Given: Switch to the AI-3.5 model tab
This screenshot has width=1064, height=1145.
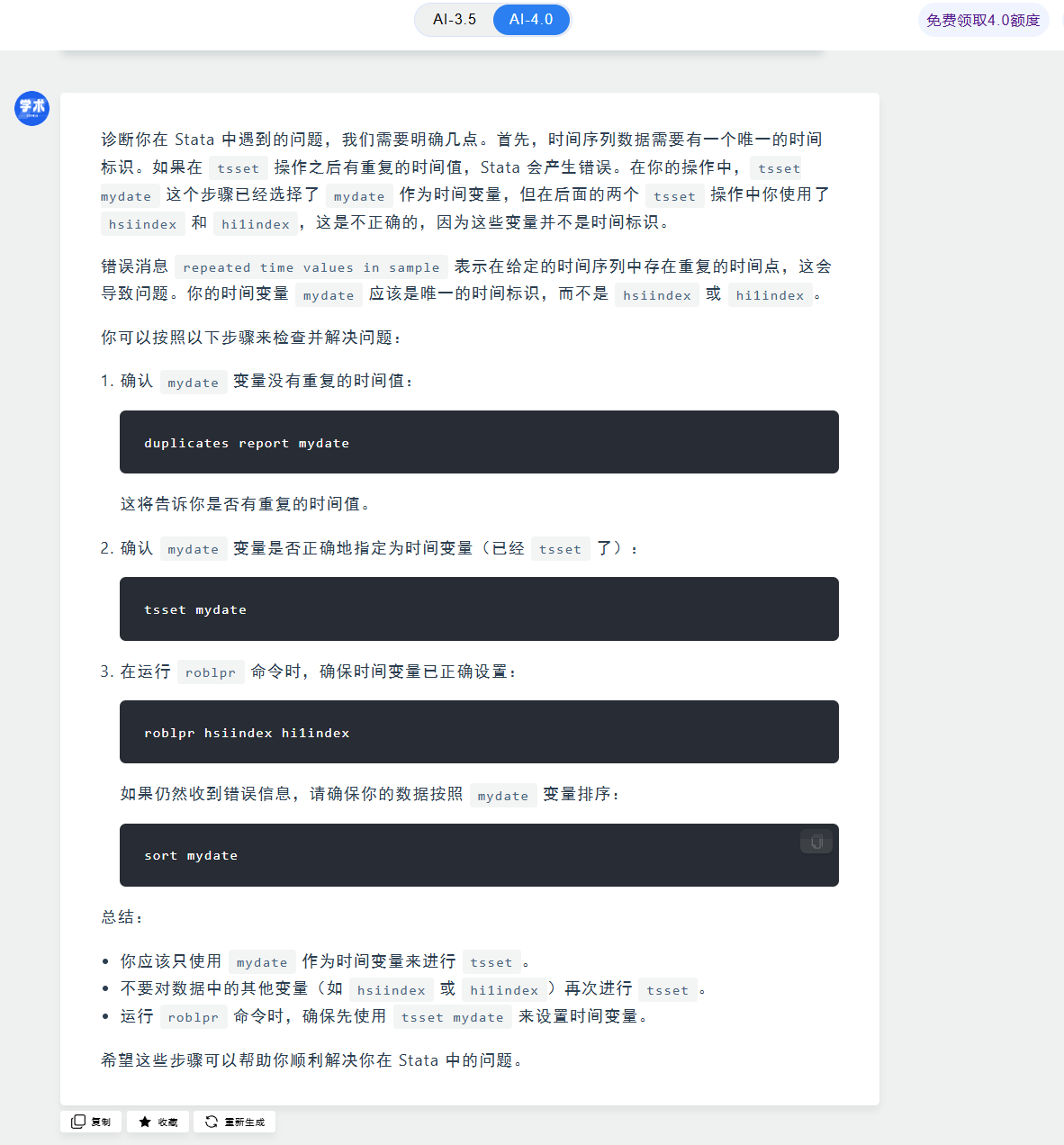Looking at the screenshot, I should (455, 20).
